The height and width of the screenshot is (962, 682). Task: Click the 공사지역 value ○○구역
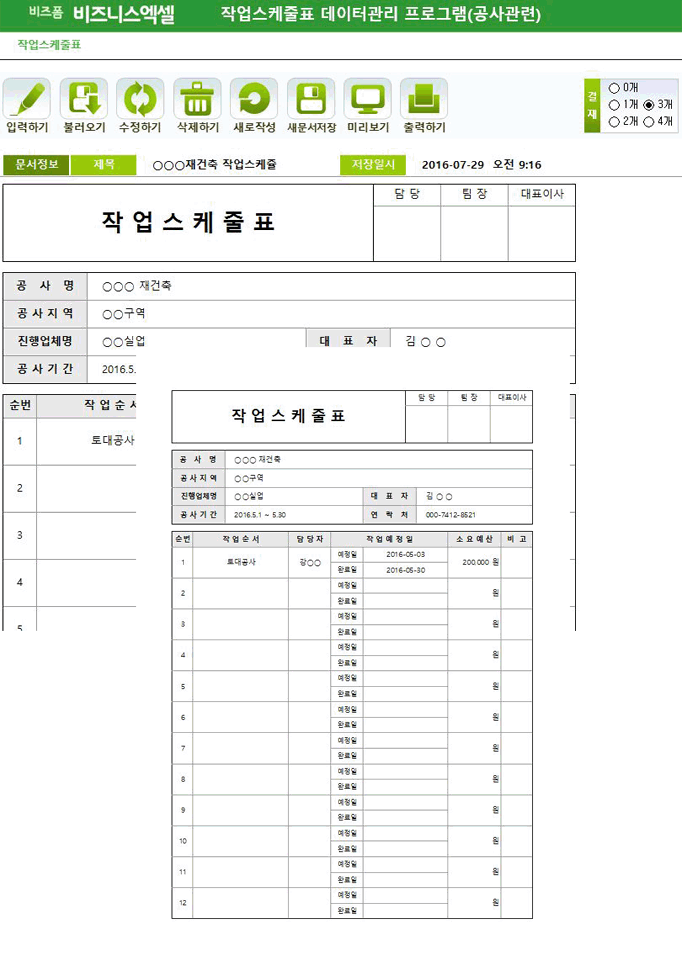point(124,314)
